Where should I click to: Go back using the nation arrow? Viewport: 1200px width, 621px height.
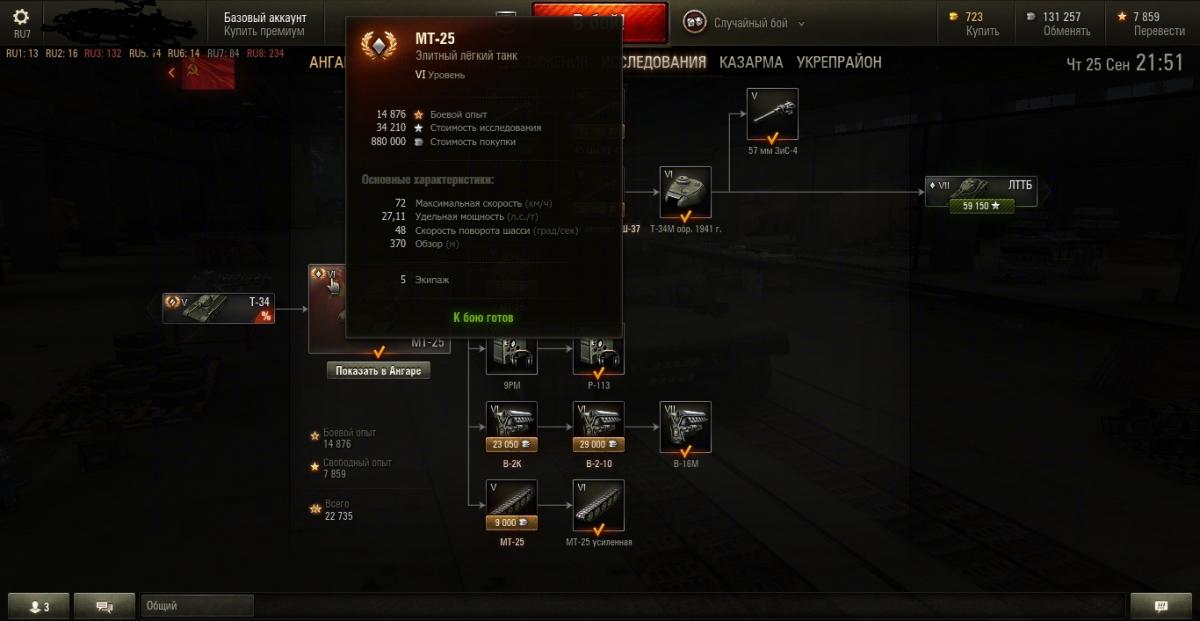[x=172, y=72]
